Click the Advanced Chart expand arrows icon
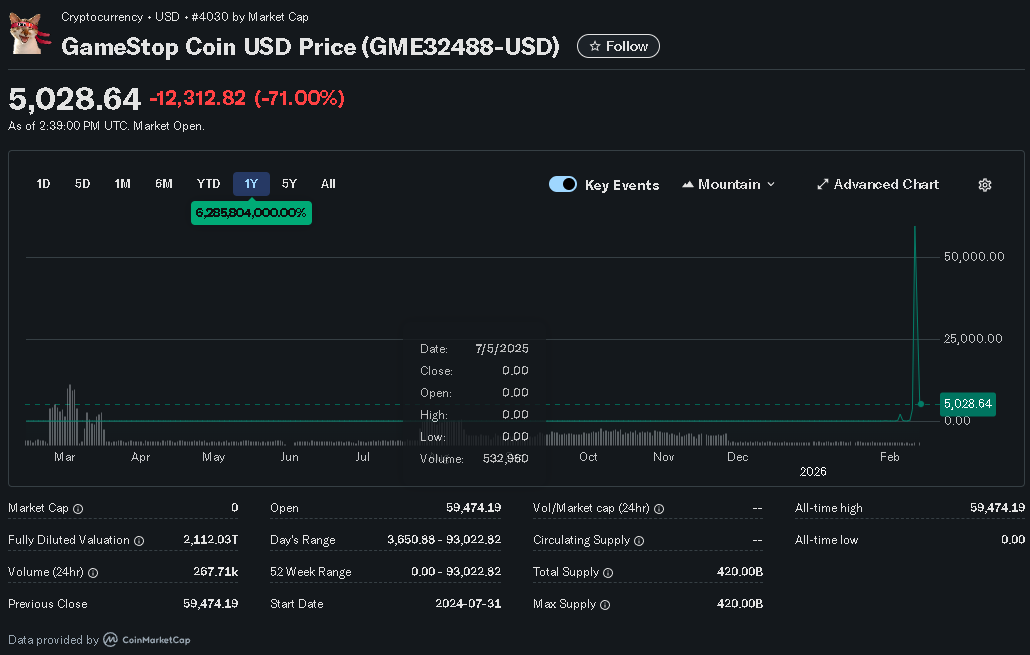The image size is (1030, 655). pos(822,185)
